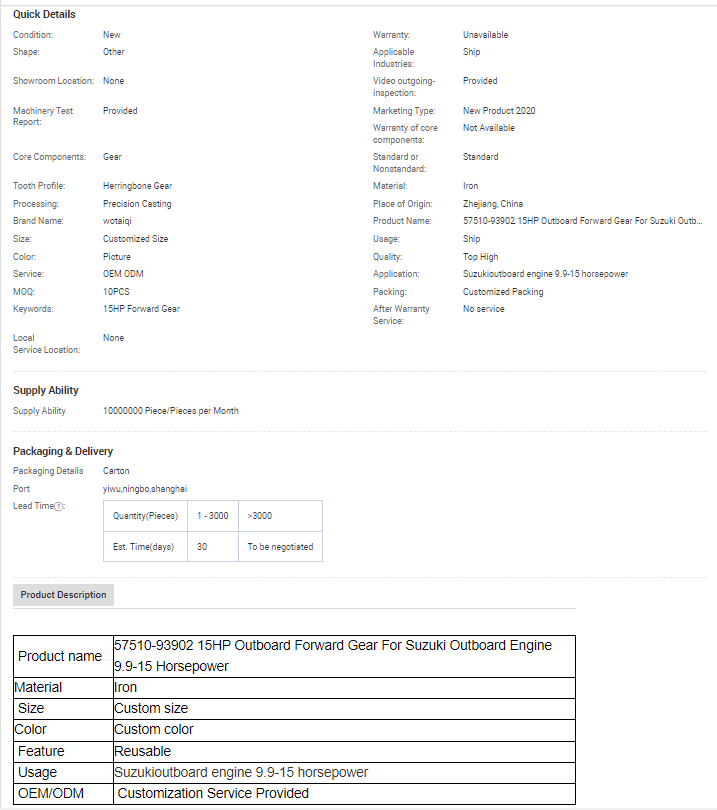Select the To be negotiated cell

point(280,547)
